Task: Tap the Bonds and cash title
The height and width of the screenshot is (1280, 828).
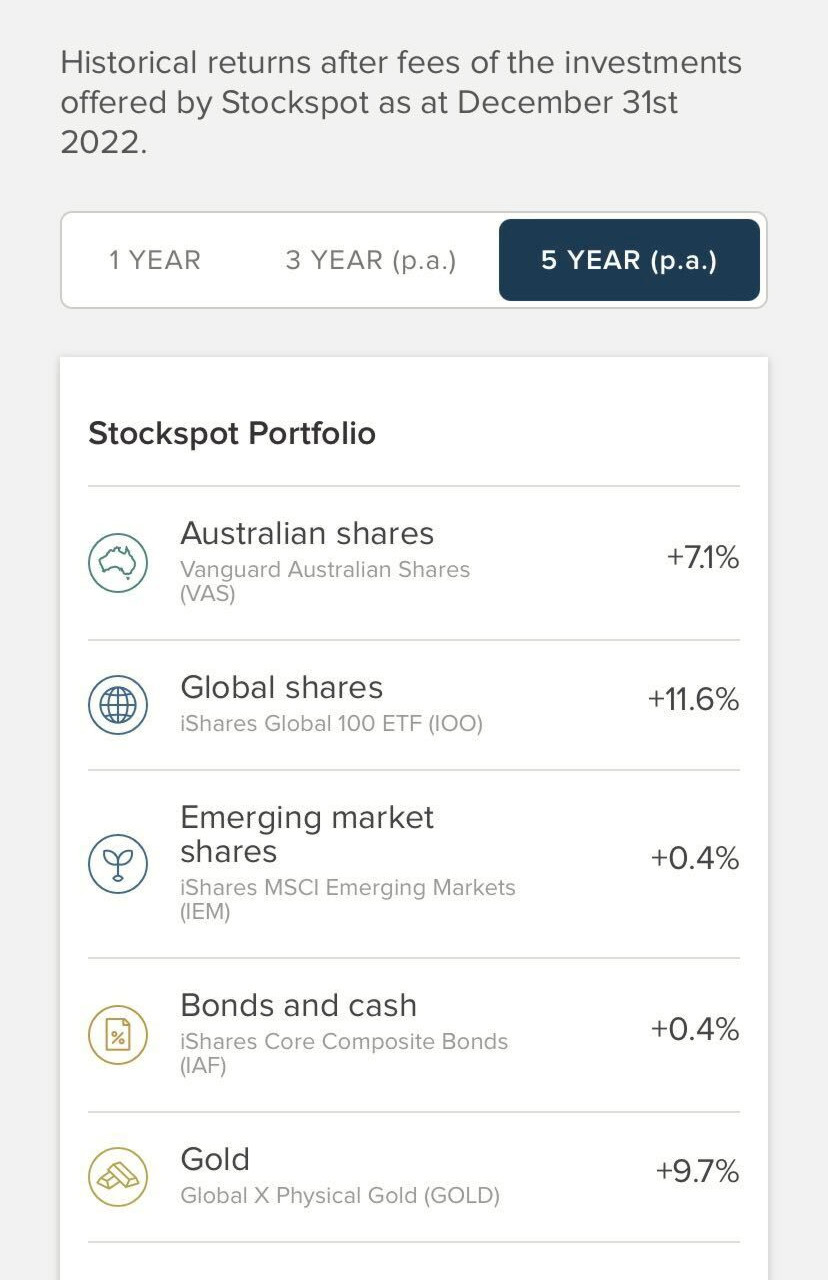Action: pyautogui.click(x=298, y=1006)
